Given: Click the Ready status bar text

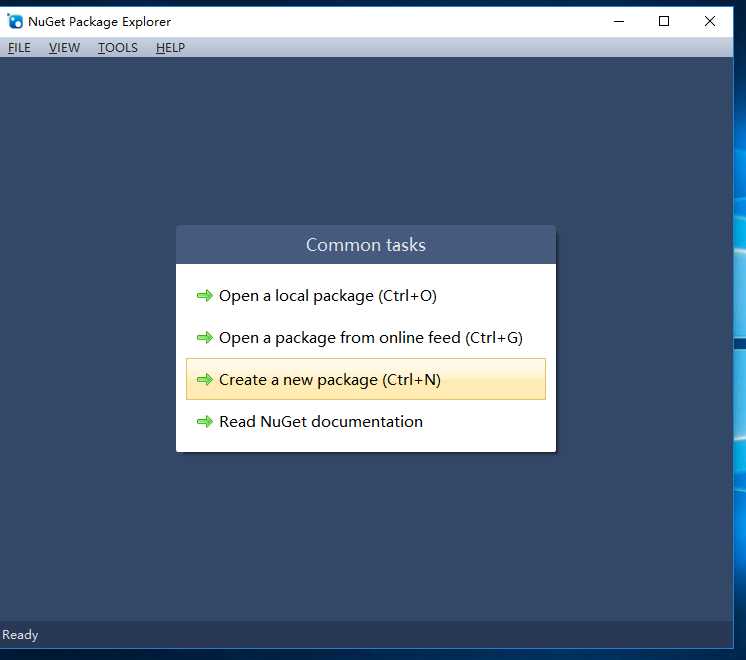Looking at the screenshot, I should pyautogui.click(x=20, y=635).
